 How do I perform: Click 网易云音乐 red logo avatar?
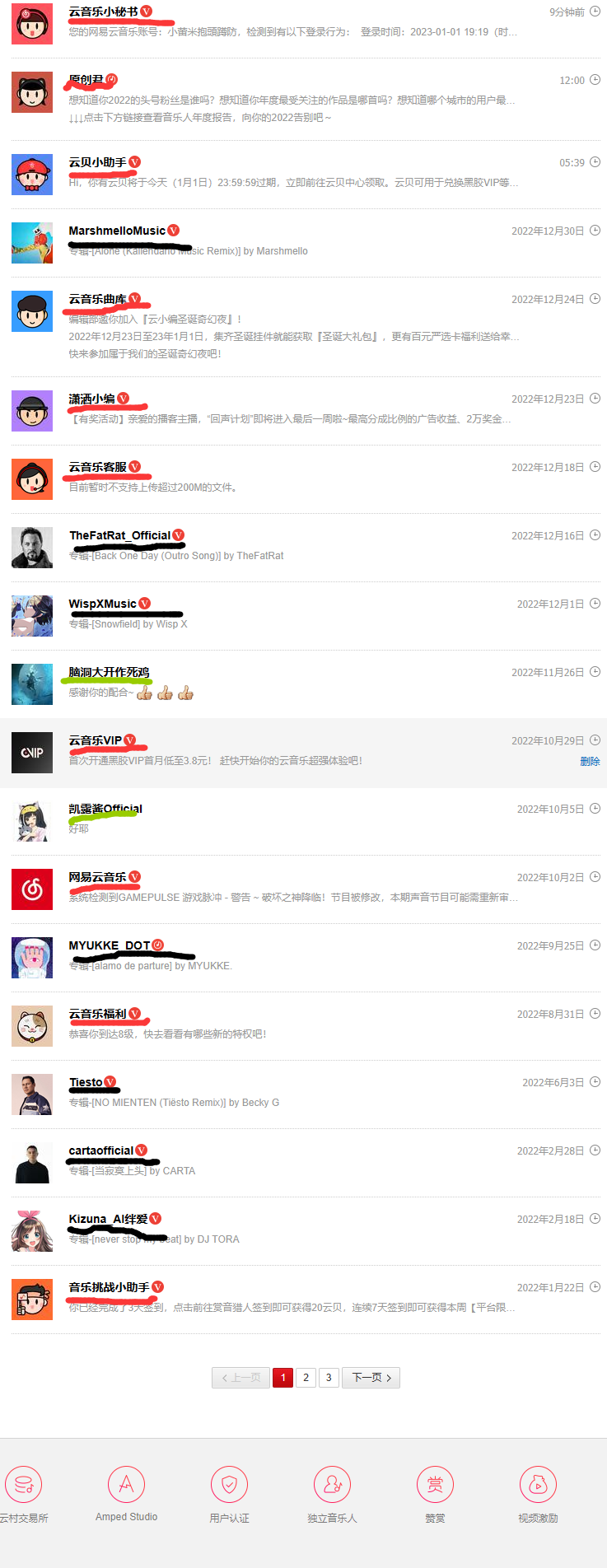click(32, 889)
